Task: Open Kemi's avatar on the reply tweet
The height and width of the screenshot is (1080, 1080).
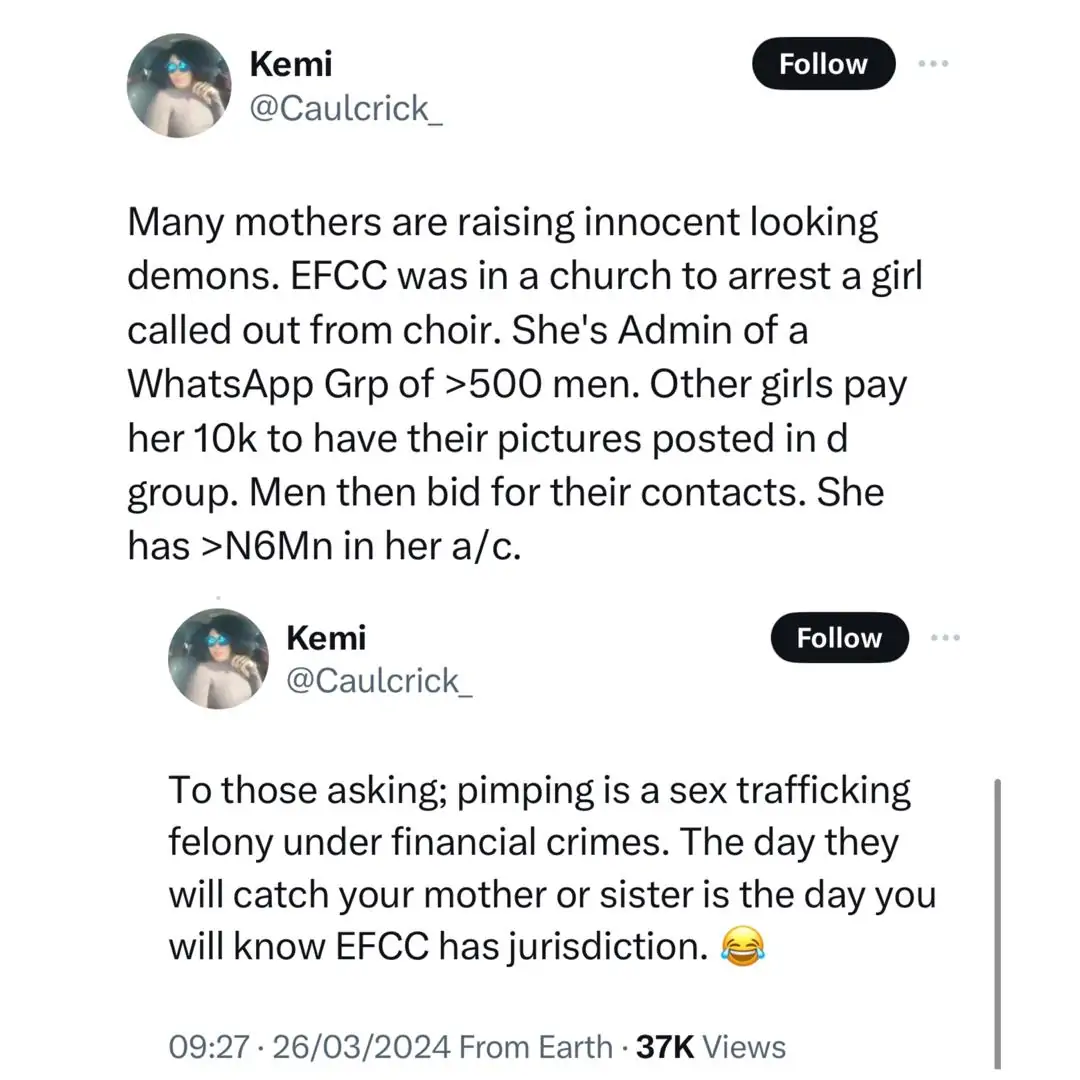Action: (x=218, y=659)
